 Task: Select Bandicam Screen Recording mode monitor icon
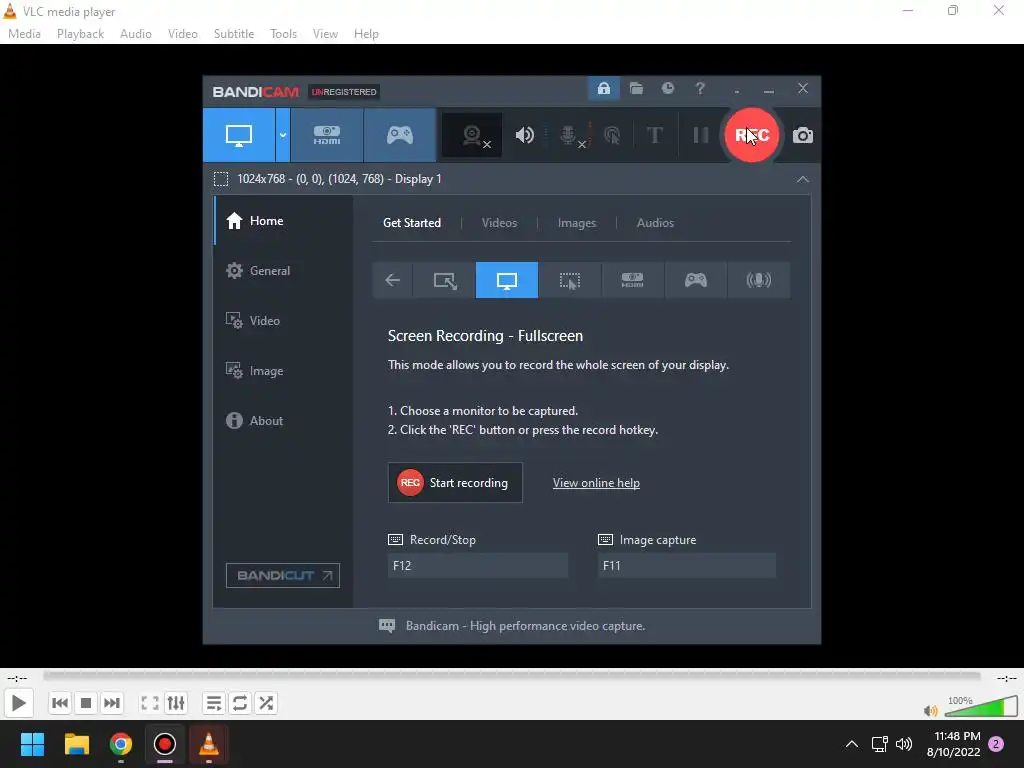239,135
